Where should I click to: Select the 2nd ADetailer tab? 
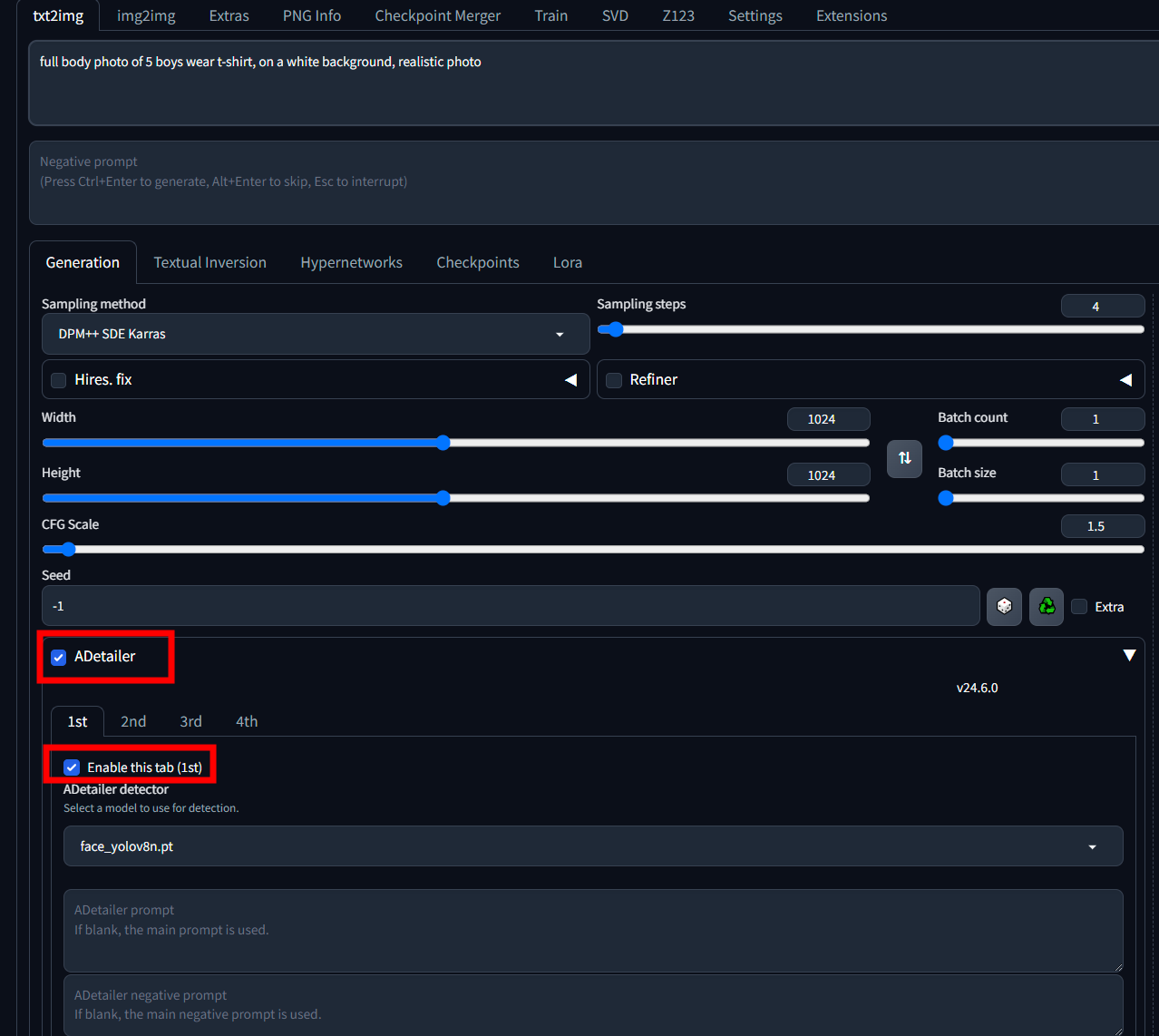[133, 721]
